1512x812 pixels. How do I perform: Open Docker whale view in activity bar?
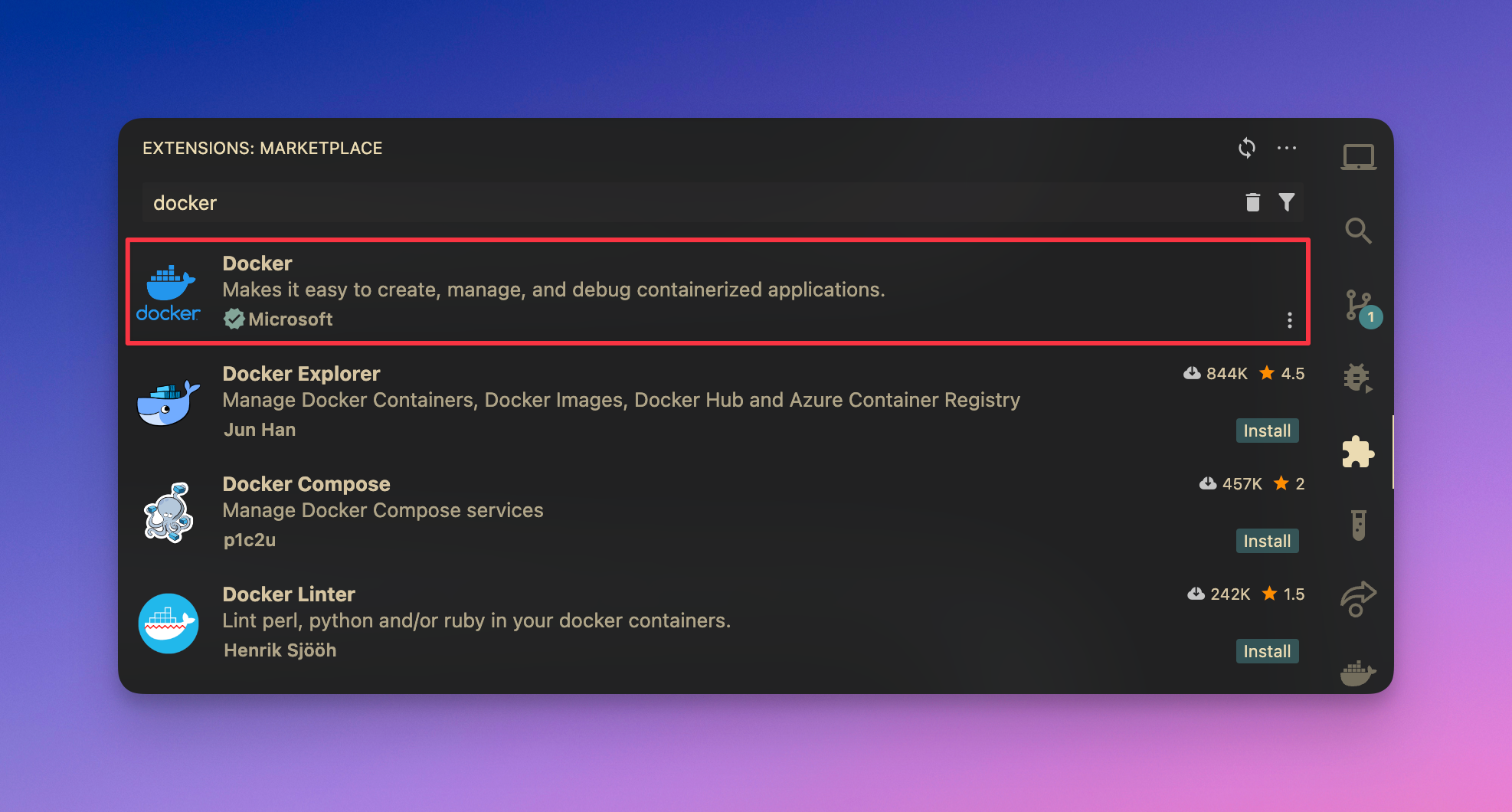1358,673
